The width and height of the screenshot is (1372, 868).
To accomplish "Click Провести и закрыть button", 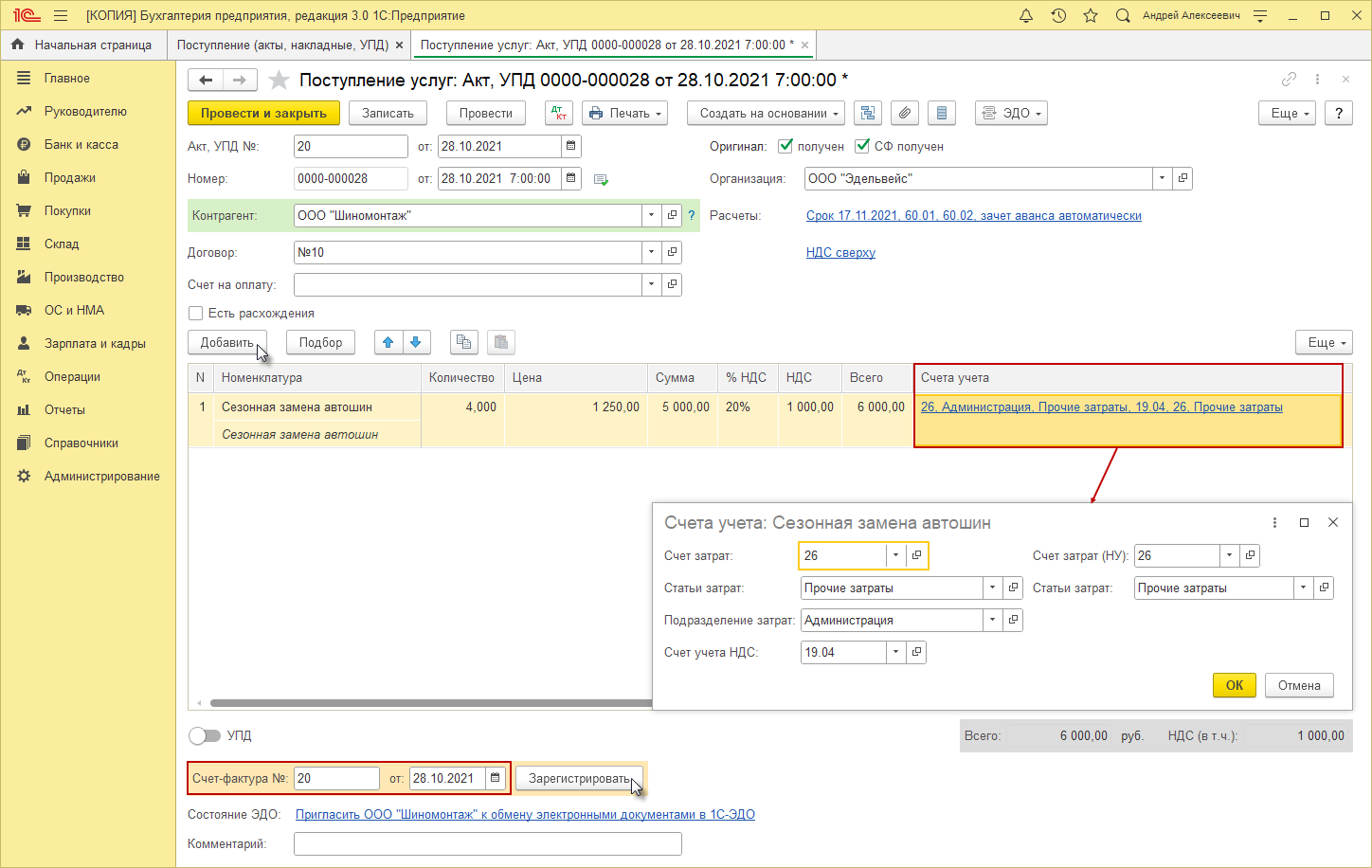I will tap(263, 113).
